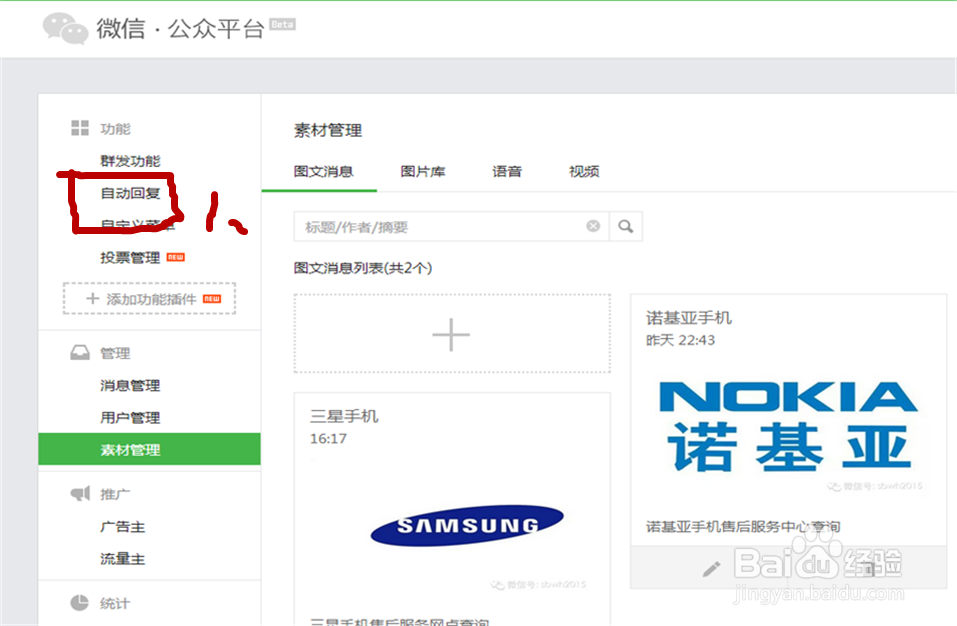Viewport: 957px width, 626px height.
Task: Click 诺基亚手机售后服务中心查询 summary text
Action: [743, 527]
